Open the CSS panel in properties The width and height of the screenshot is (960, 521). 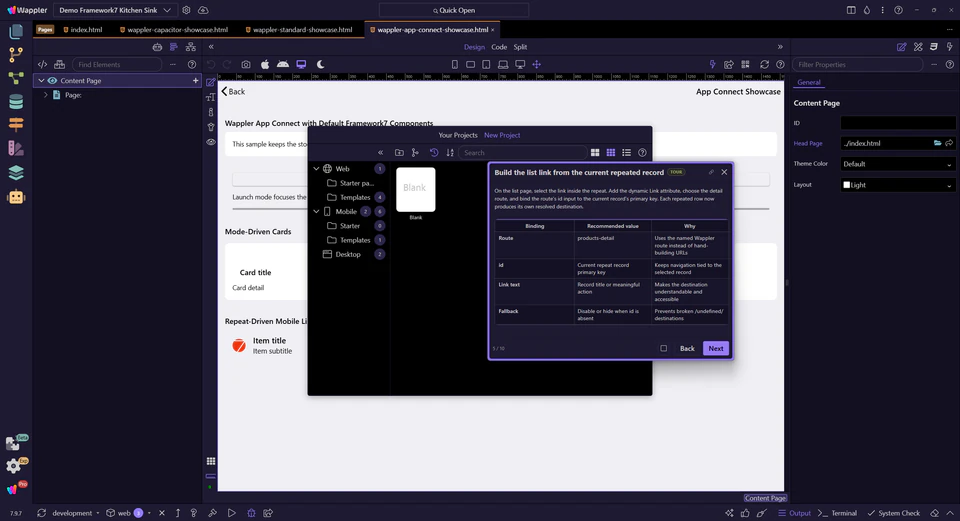click(x=934, y=47)
